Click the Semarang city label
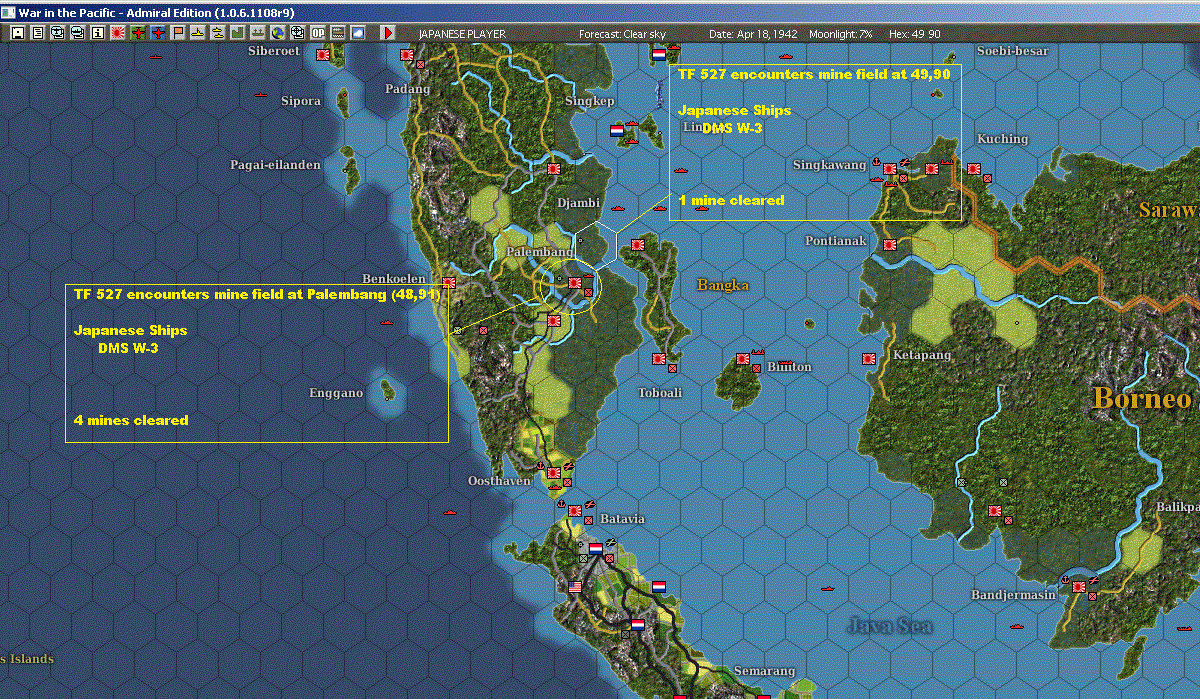This screenshot has width=1200, height=699. 764,671
